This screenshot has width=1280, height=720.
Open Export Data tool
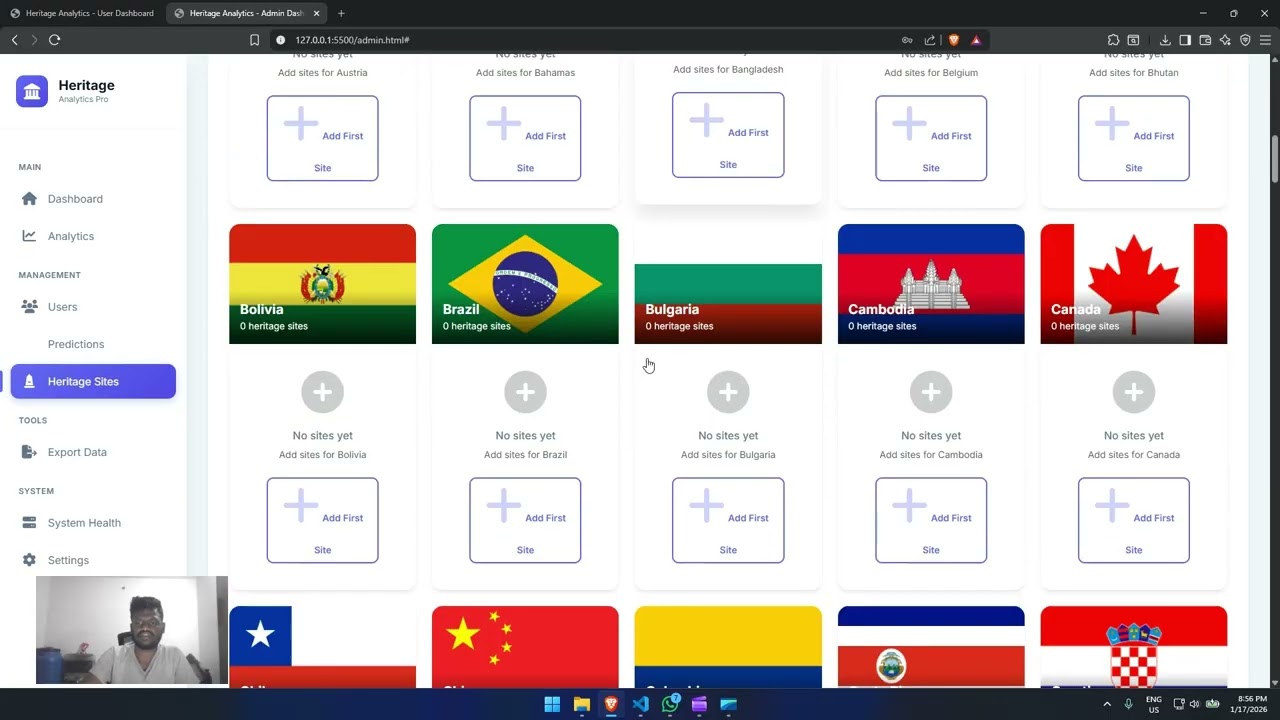93,452
